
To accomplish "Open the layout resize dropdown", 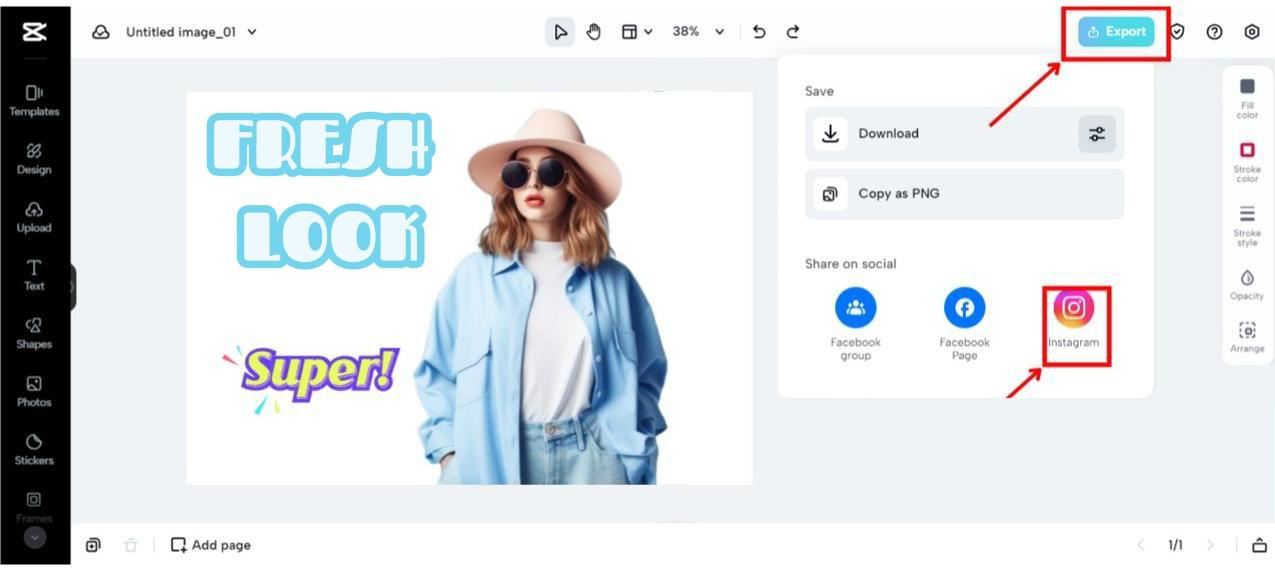I will click(636, 32).
